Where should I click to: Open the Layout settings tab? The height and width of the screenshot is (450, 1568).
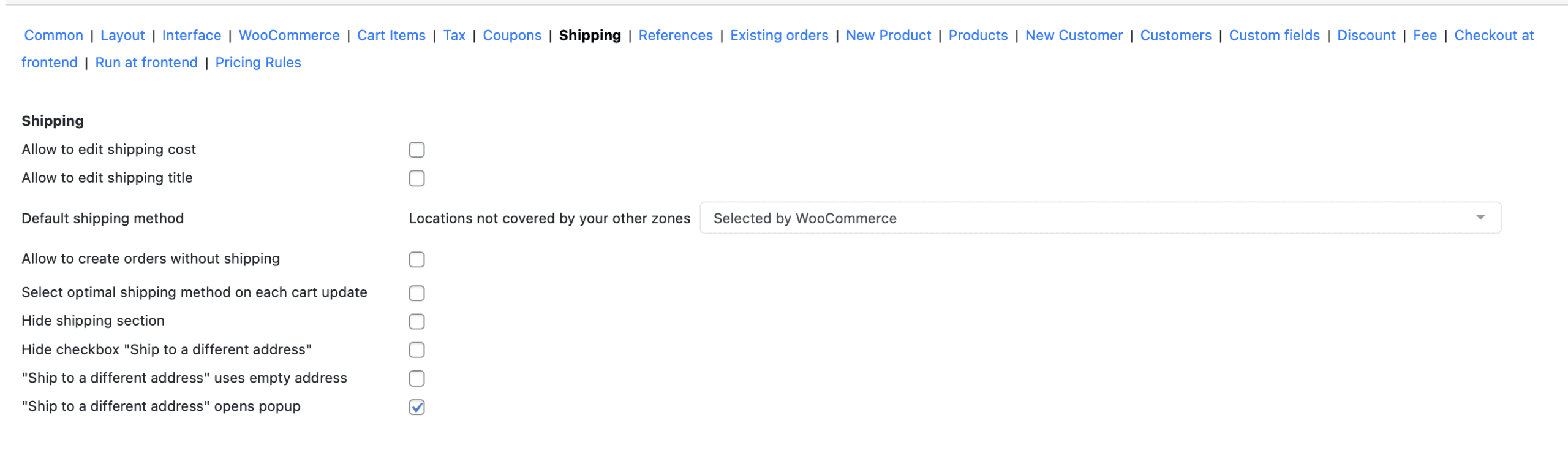pos(122,35)
